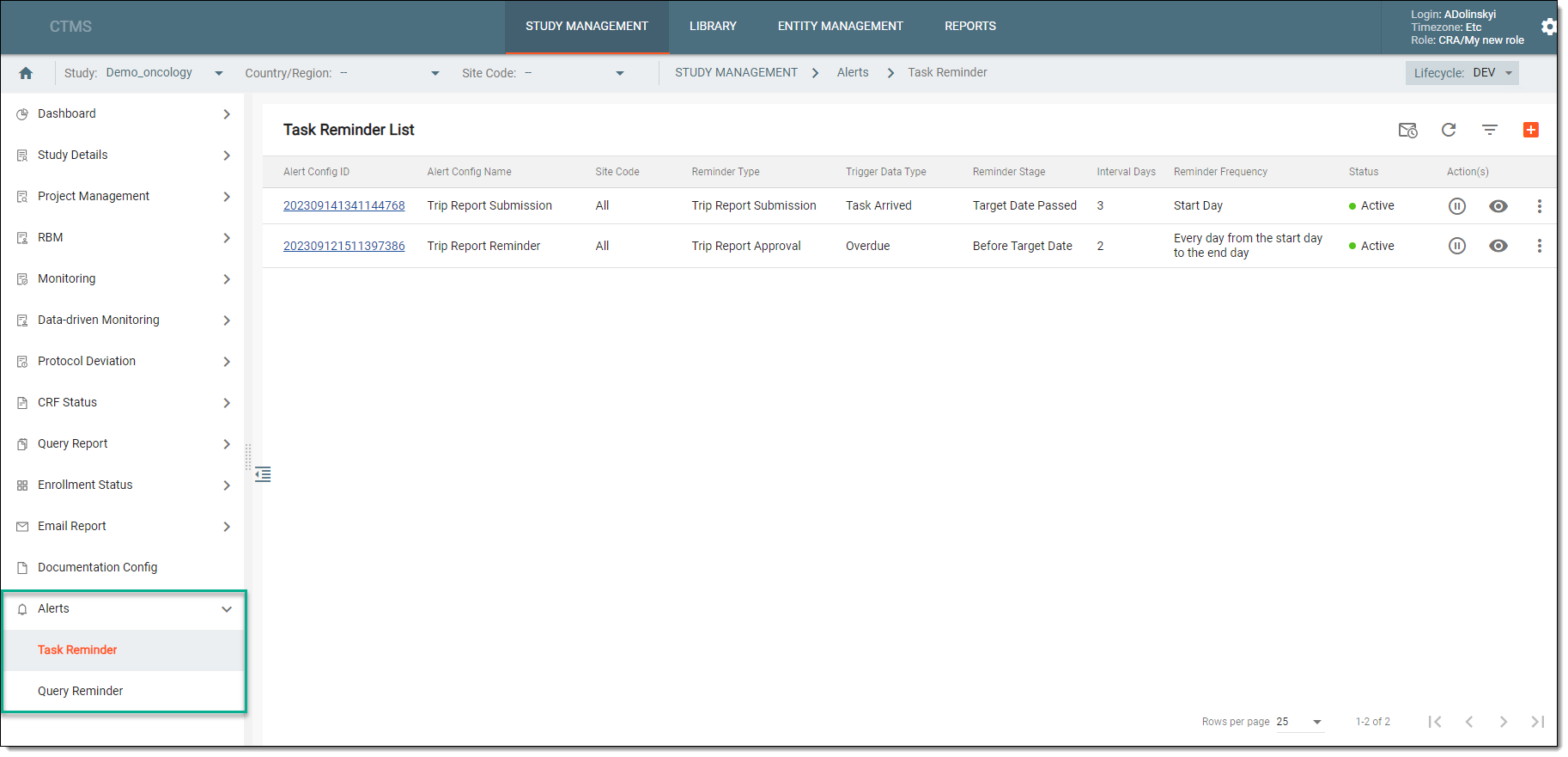Open the LIBRARY tab

(x=713, y=27)
